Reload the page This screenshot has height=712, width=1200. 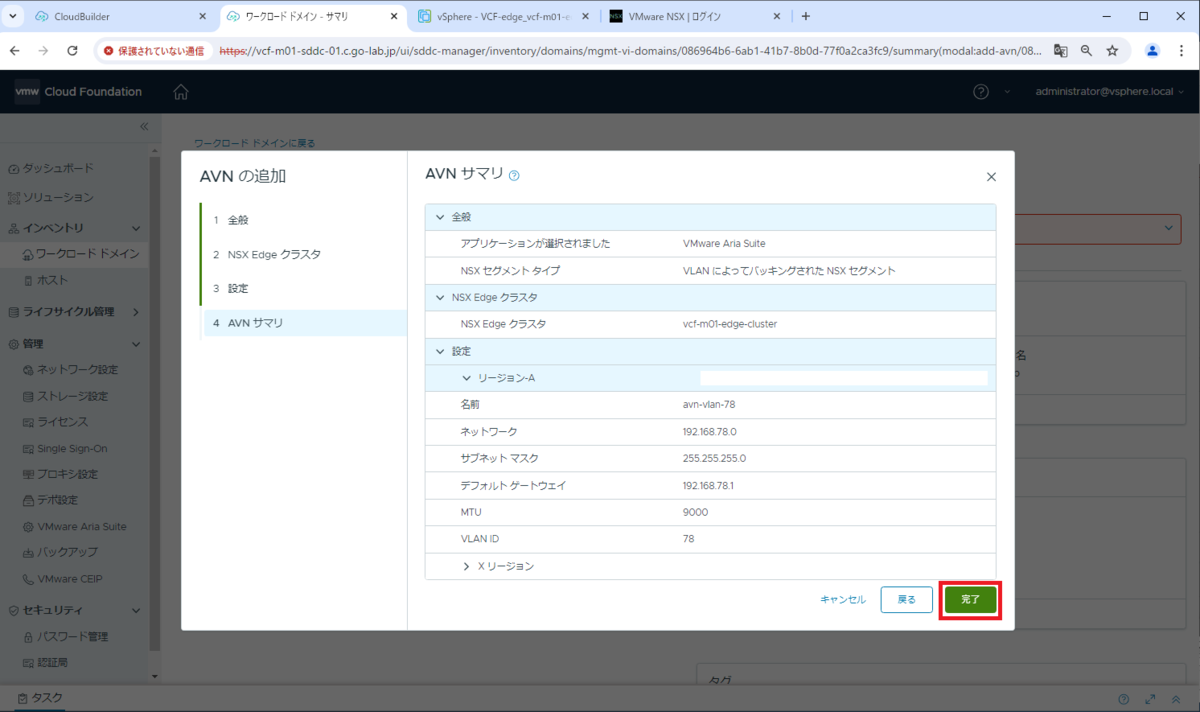[x=72, y=50]
